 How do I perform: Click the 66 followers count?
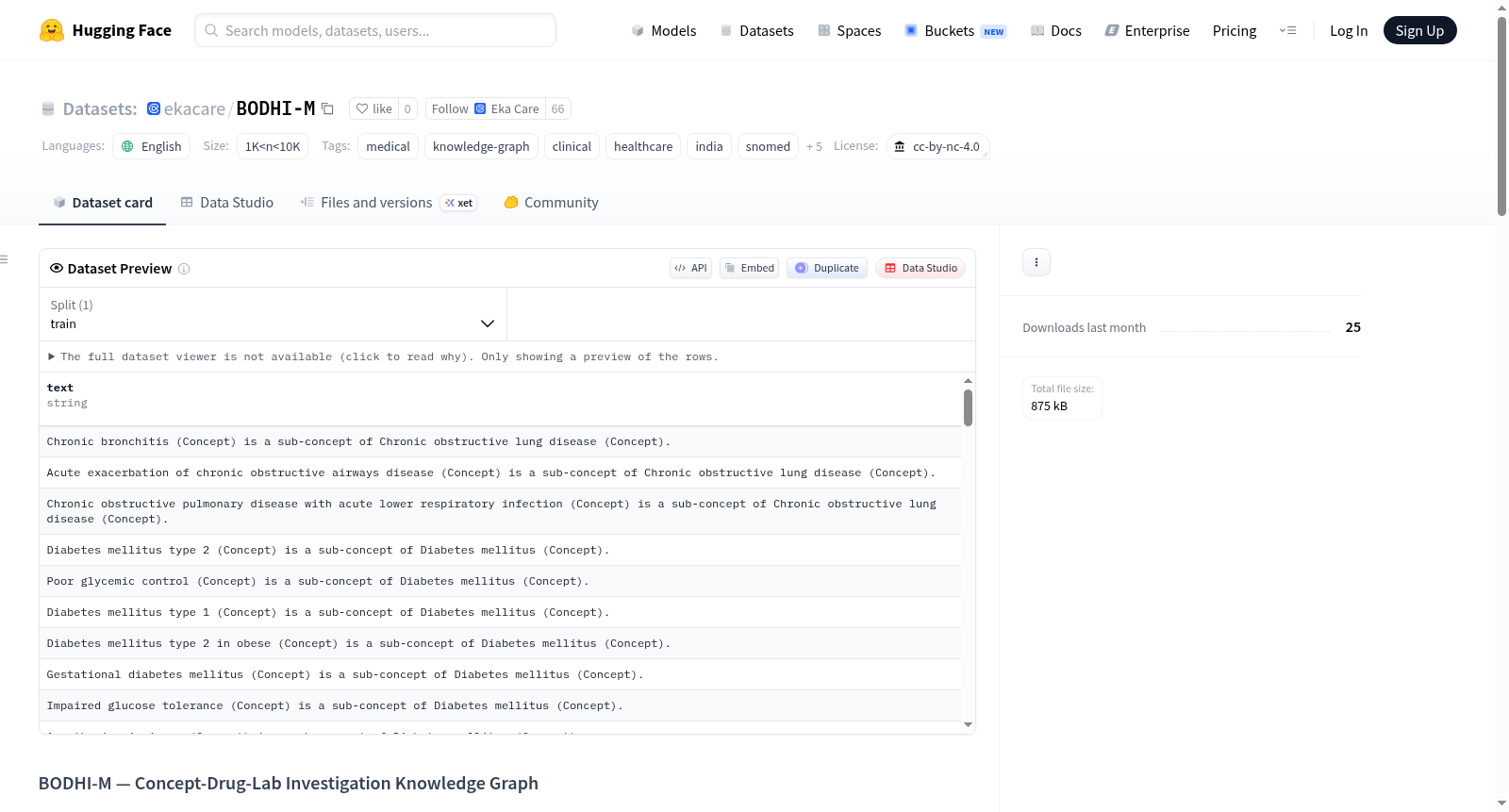[x=558, y=108]
